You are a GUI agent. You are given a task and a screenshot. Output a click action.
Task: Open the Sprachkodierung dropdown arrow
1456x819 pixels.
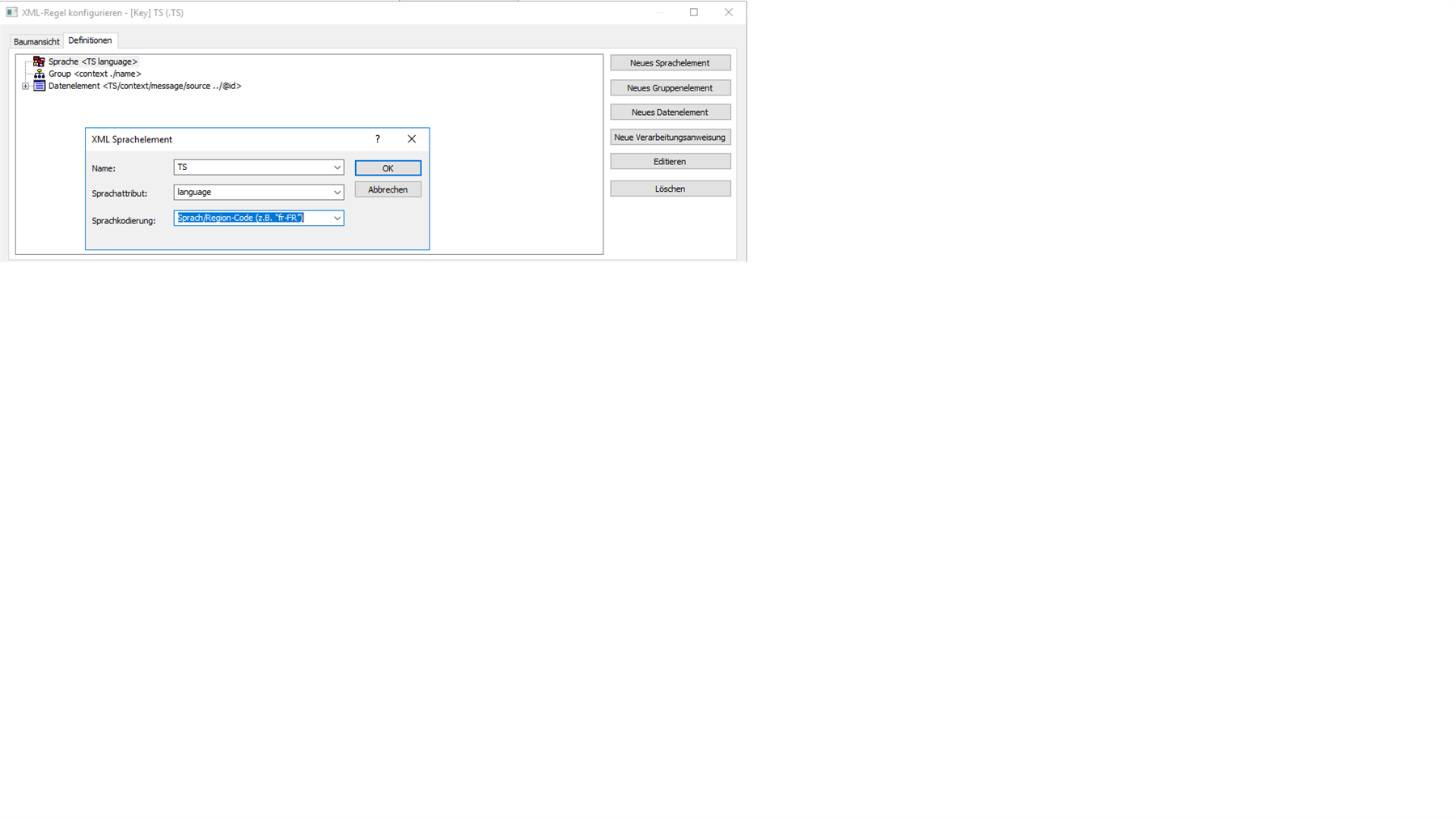[x=336, y=218]
